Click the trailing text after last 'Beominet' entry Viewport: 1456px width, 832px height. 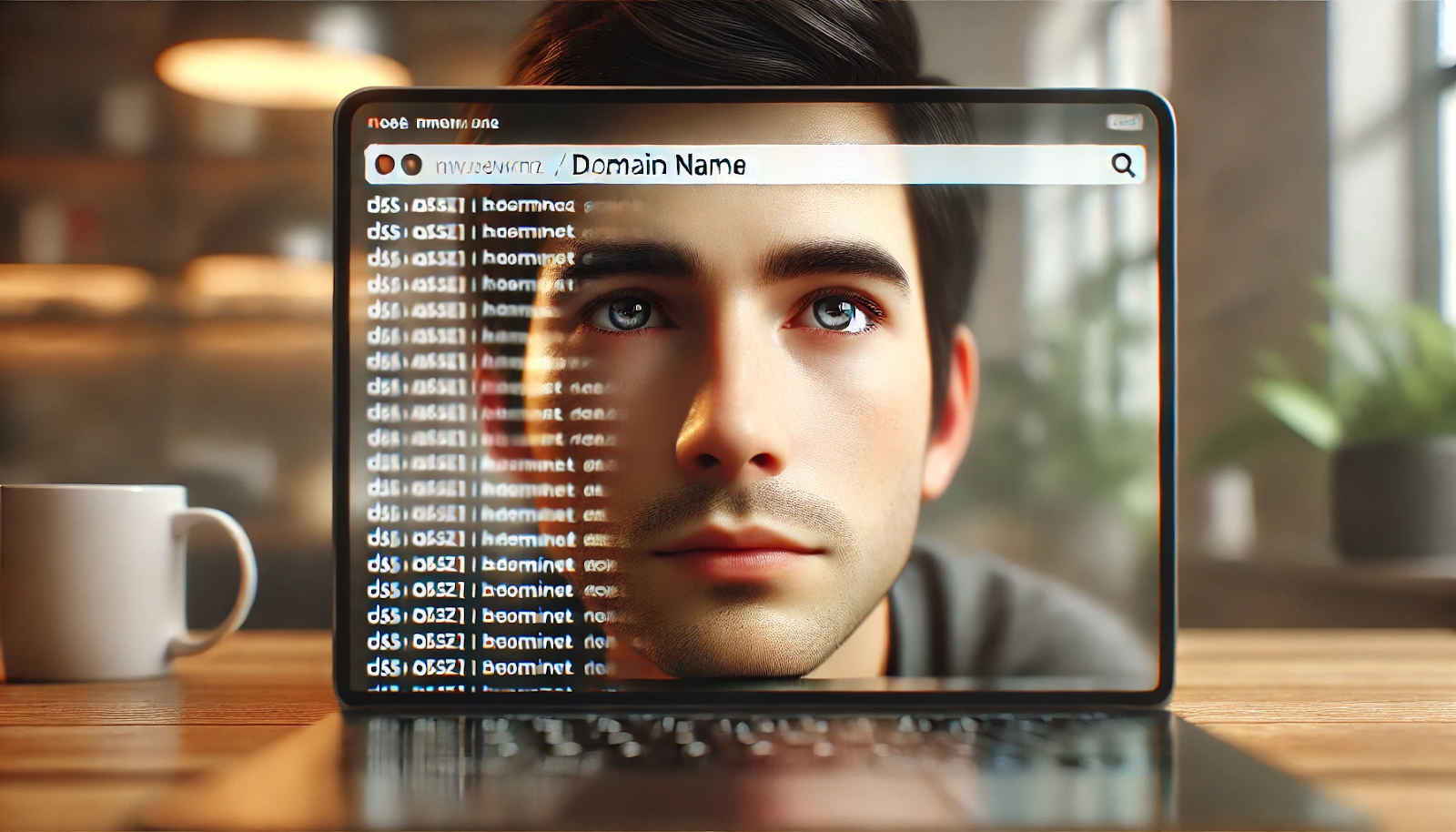pyautogui.click(x=594, y=667)
